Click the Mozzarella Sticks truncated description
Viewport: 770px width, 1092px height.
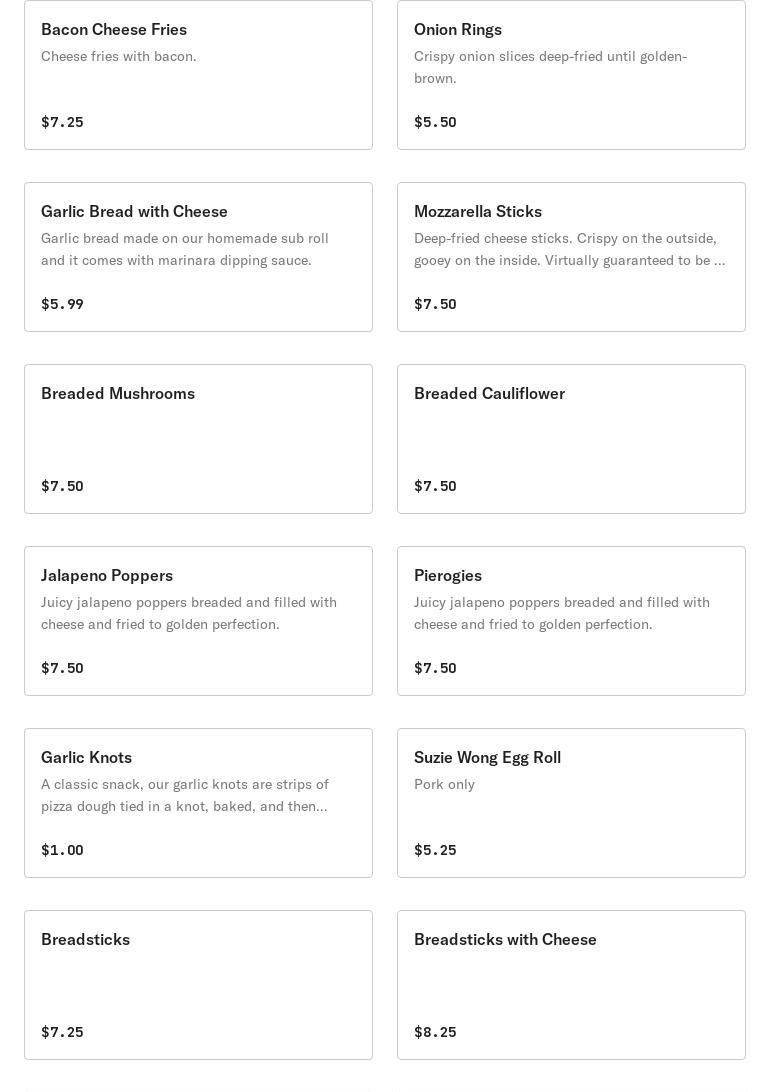pyautogui.click(x=569, y=249)
